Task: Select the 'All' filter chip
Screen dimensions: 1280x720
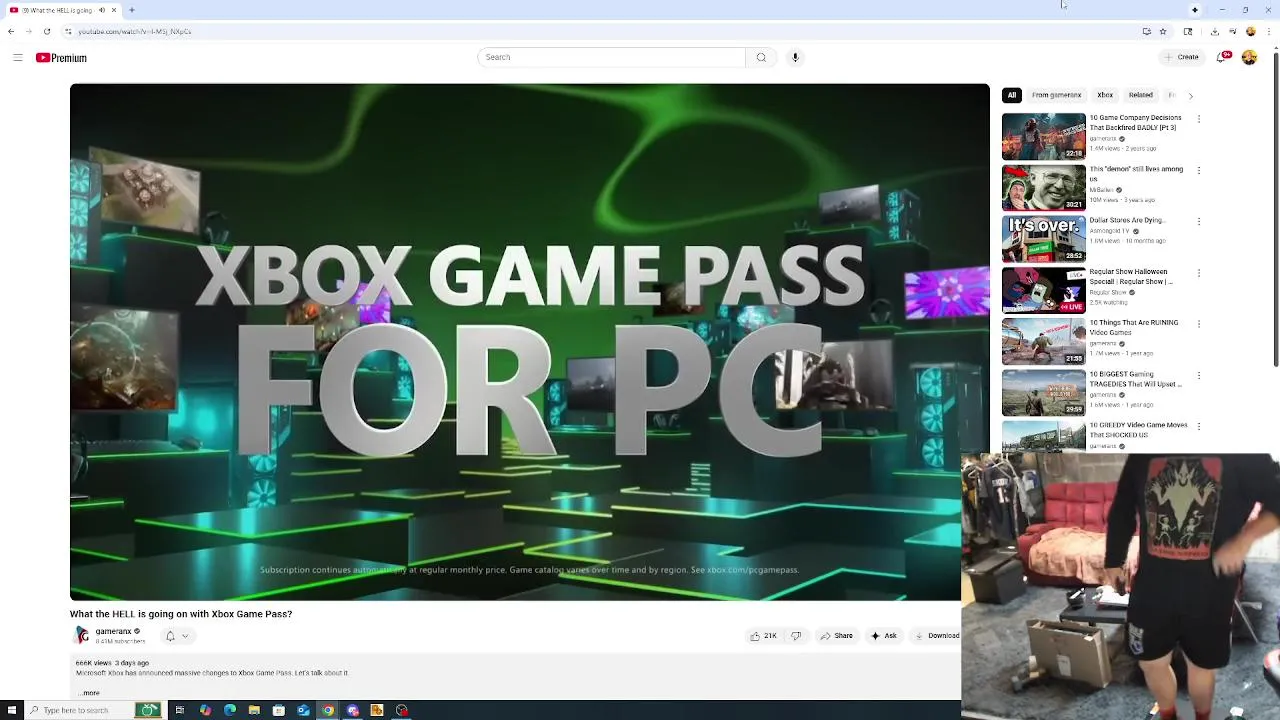Action: click(1012, 95)
